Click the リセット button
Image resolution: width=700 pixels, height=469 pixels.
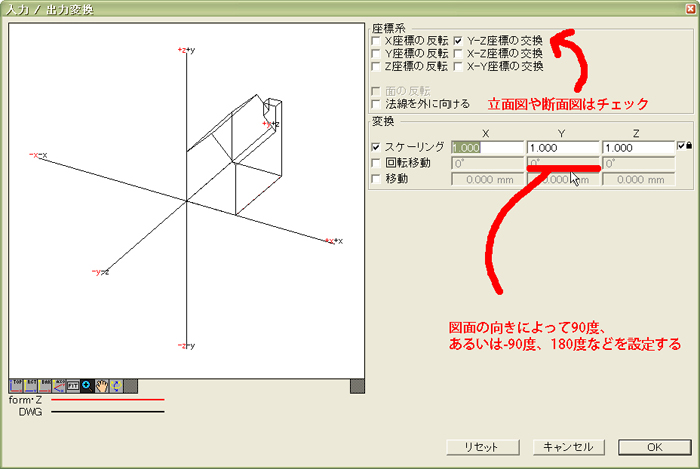pos(483,447)
